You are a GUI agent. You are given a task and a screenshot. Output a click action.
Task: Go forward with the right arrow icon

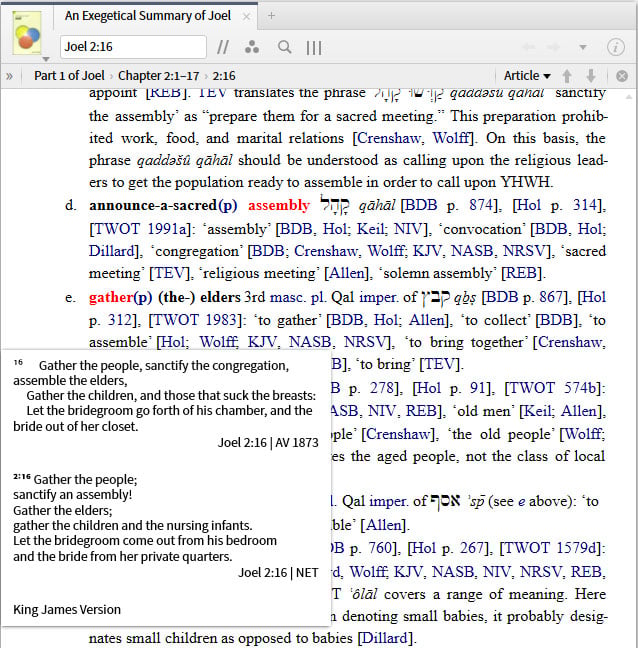(554, 47)
